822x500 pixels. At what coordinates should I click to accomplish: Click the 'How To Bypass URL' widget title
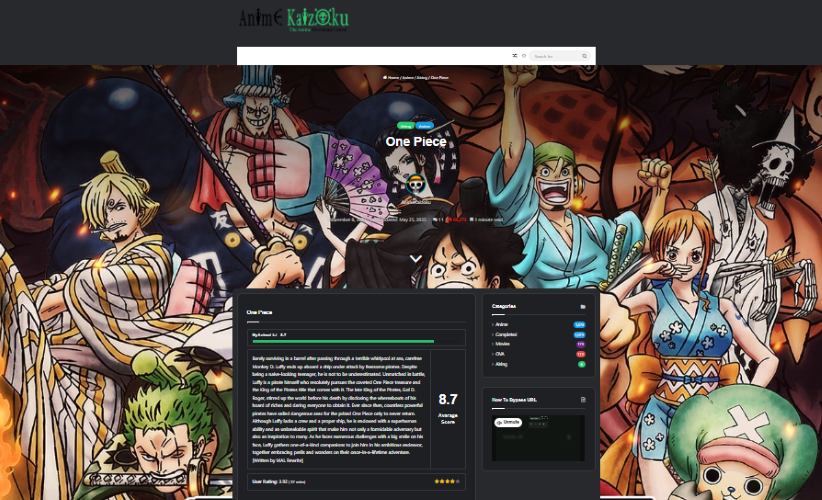pos(514,400)
